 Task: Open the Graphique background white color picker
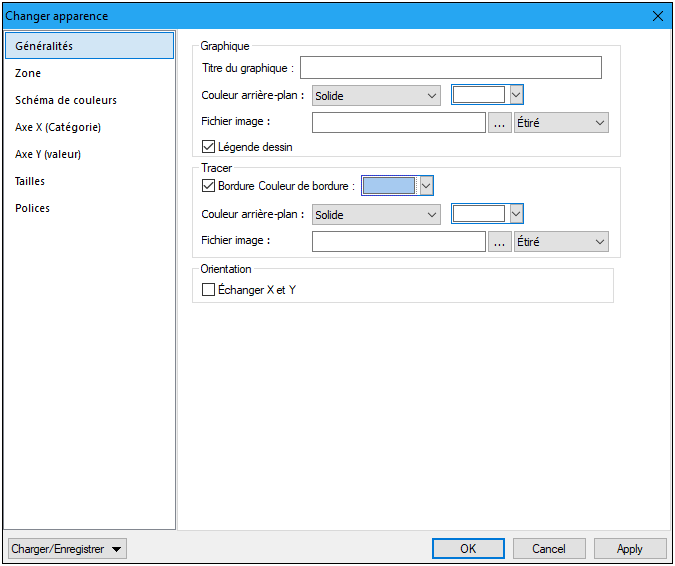[x=479, y=96]
